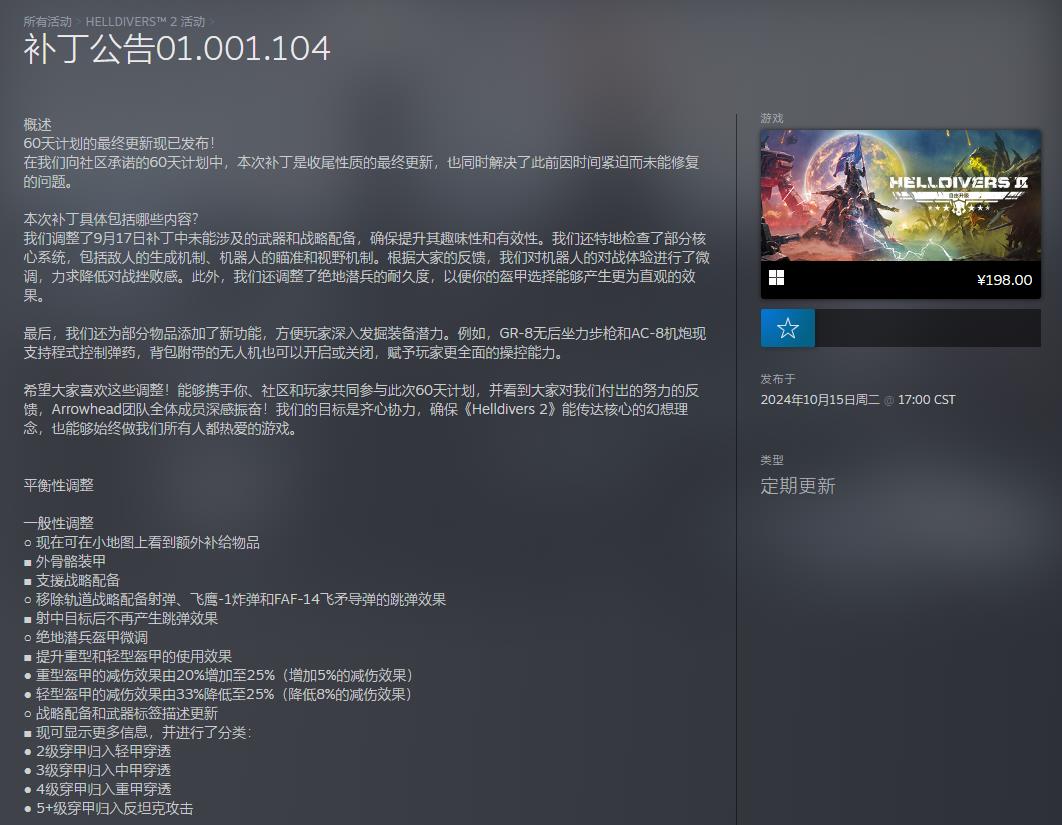Viewport: 1062px width, 825px height.
Task: Click the bullet marker before 外骨骼装甲
Action: [x=27, y=562]
